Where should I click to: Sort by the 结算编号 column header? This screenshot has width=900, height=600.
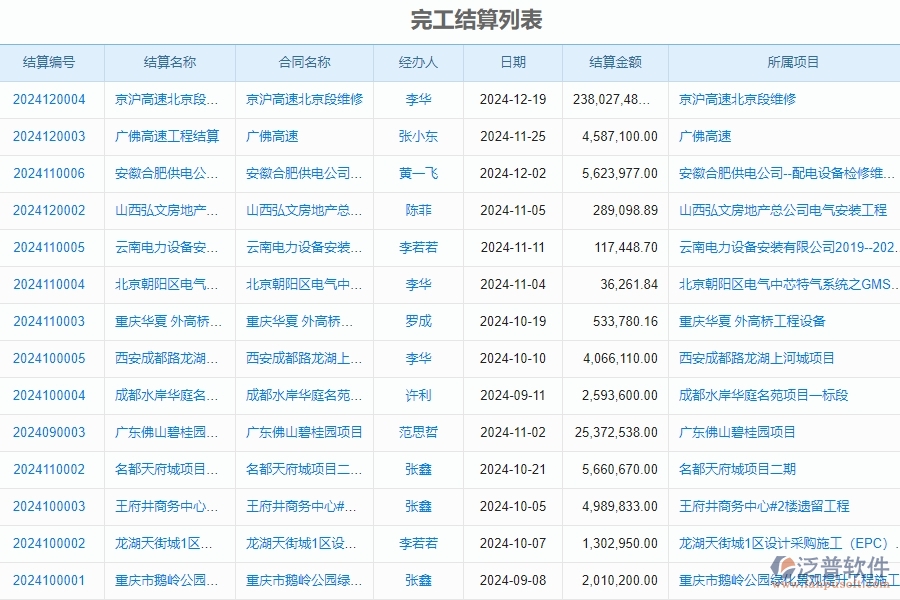pyautogui.click(x=52, y=62)
